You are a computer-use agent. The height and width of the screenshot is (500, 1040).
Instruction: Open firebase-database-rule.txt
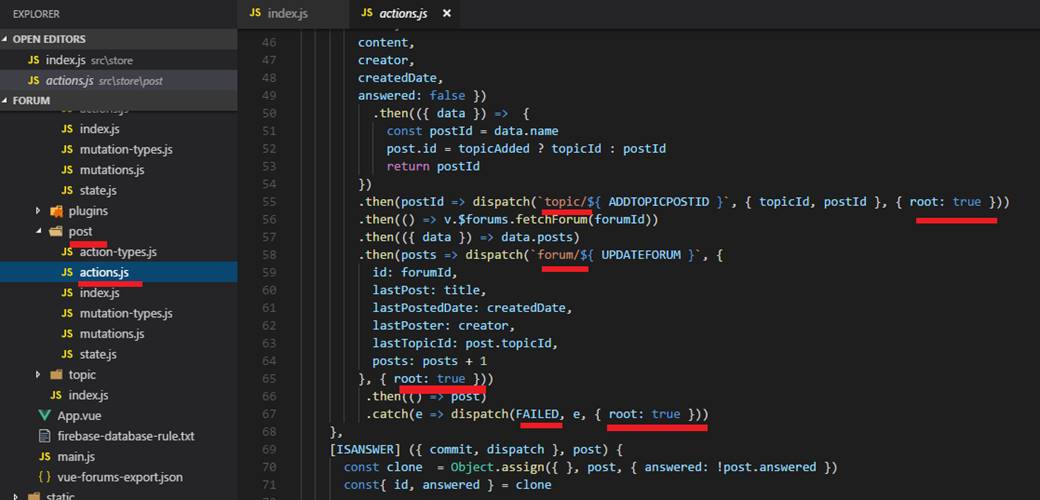tap(126, 436)
